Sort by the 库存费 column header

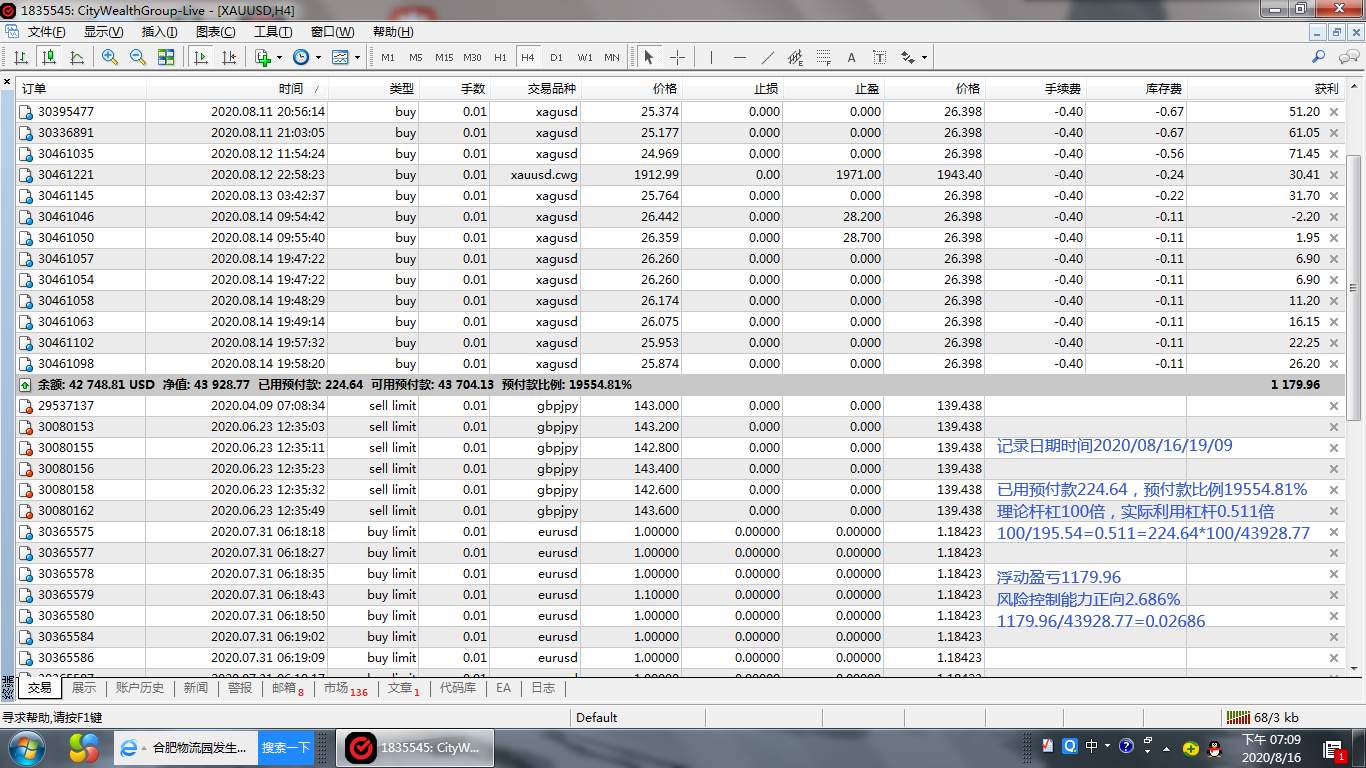coord(1136,89)
